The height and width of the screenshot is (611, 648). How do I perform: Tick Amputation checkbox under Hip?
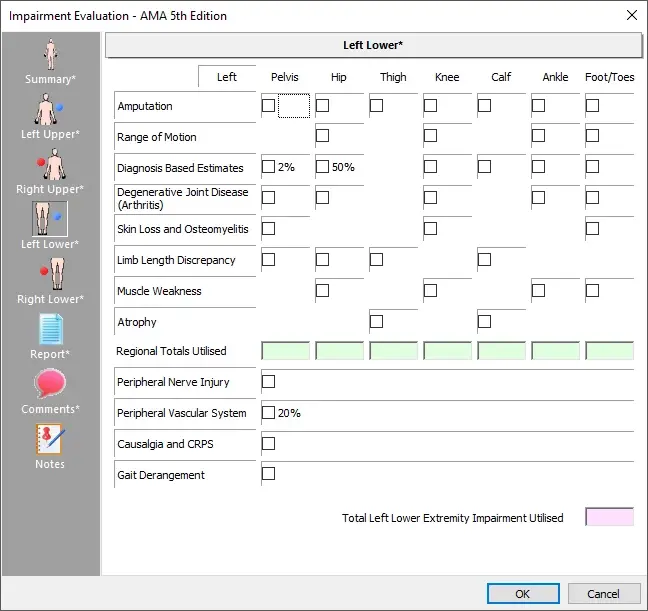pyautogui.click(x=322, y=105)
